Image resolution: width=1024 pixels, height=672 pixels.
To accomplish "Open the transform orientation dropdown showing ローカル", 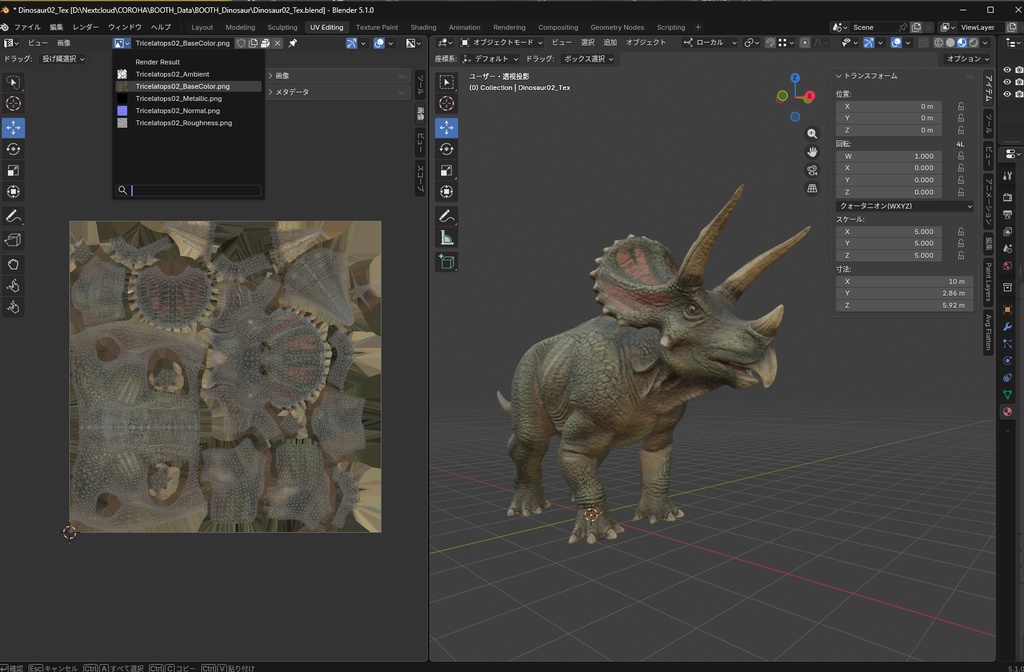I will click(x=723, y=43).
